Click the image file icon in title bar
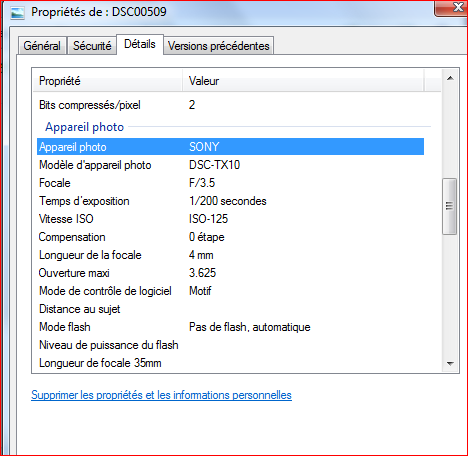 (17, 12)
